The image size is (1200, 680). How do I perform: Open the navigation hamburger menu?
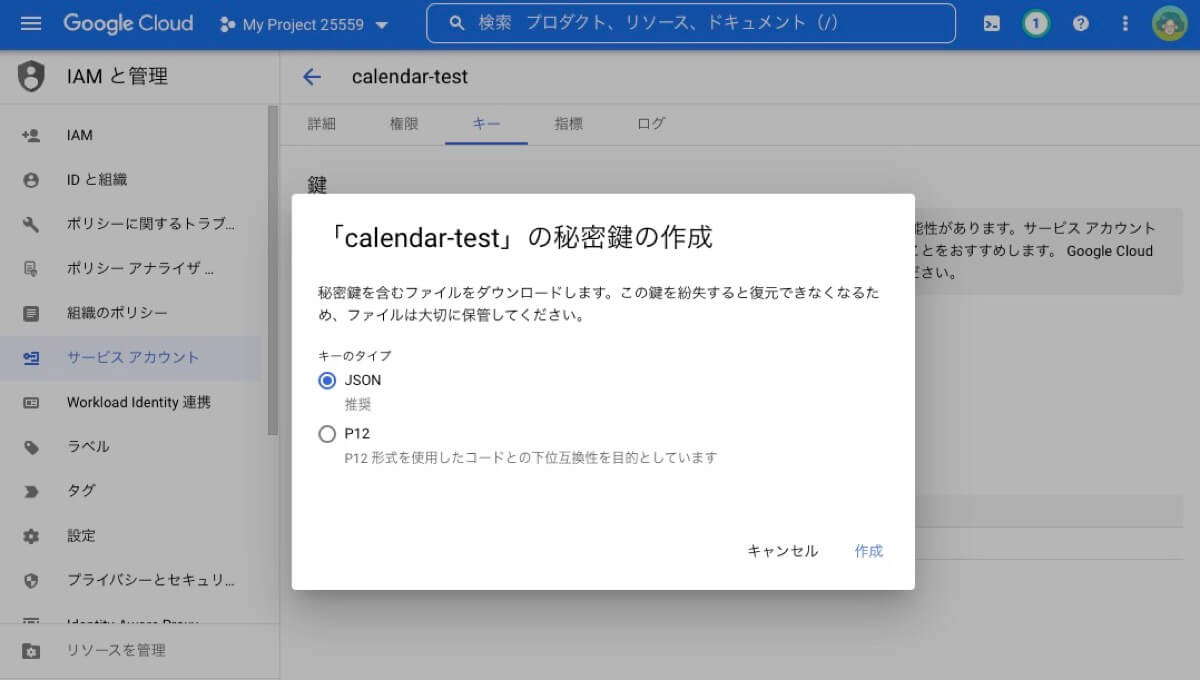[x=29, y=23]
